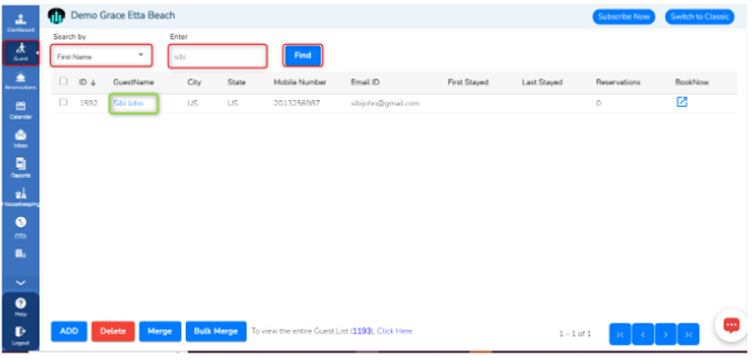Go to the first page of results

(620, 335)
